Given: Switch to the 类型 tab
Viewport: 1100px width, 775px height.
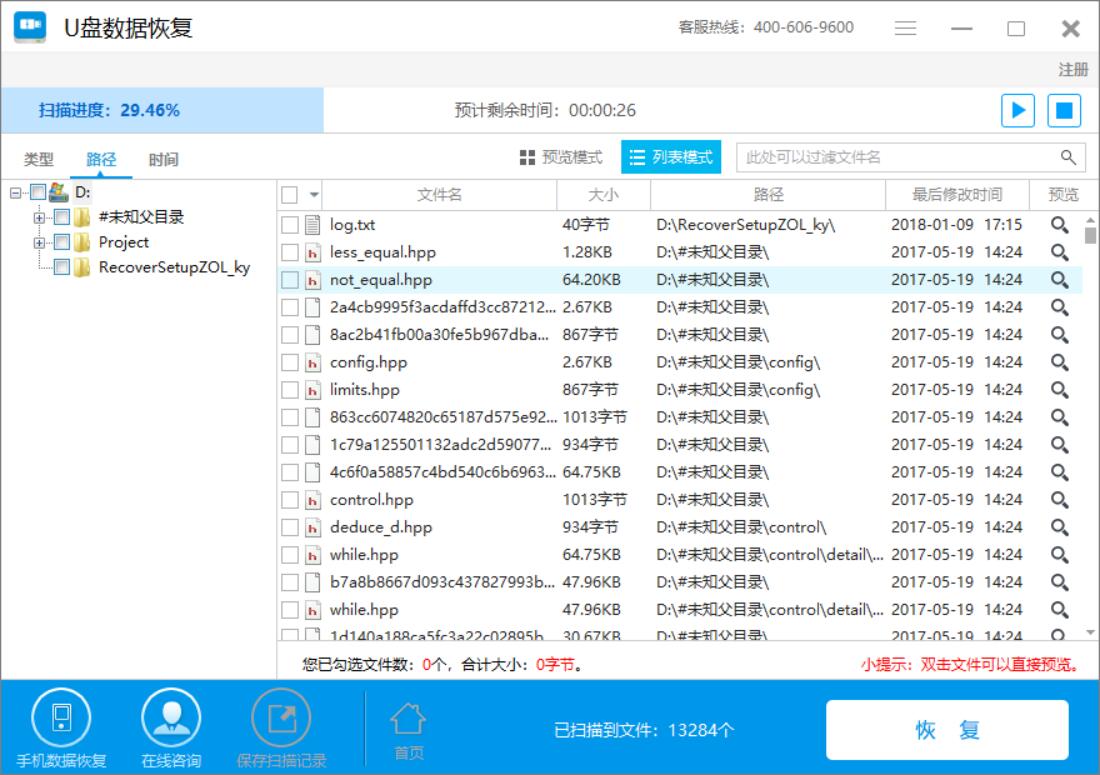Looking at the screenshot, I should tap(39, 159).
